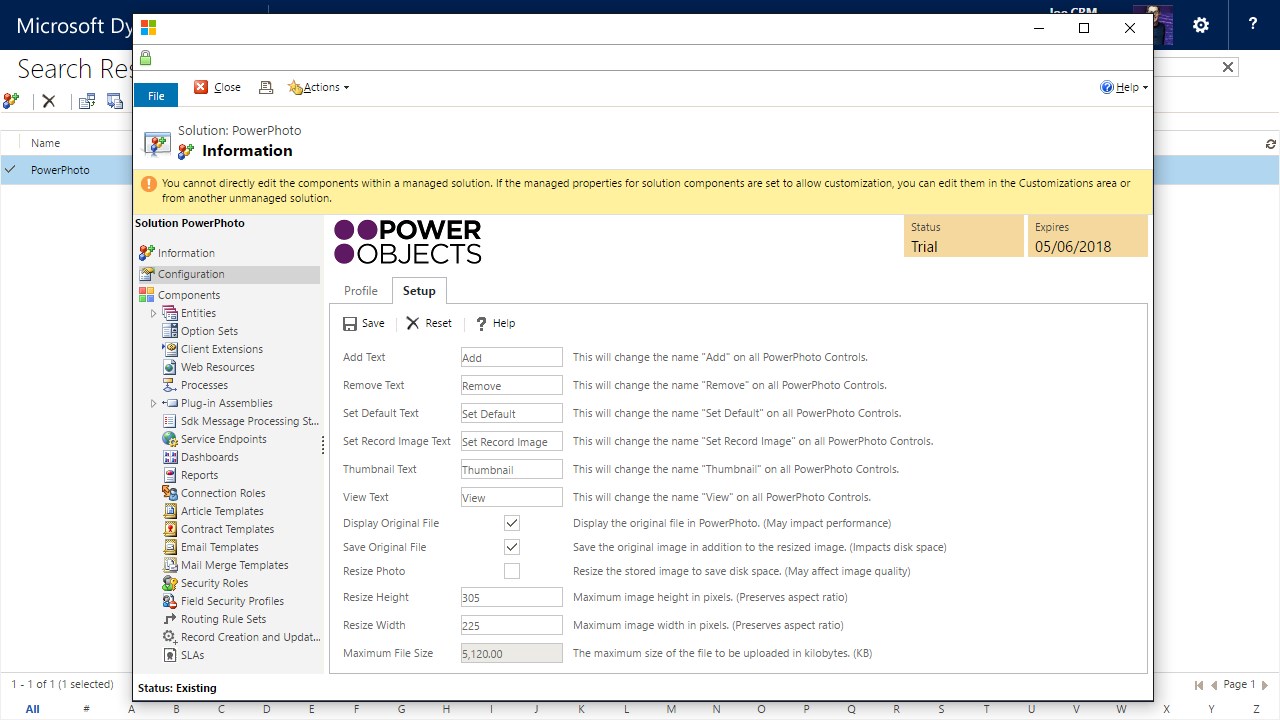Select Processes icon in components
The width and height of the screenshot is (1280, 720).
(x=170, y=385)
